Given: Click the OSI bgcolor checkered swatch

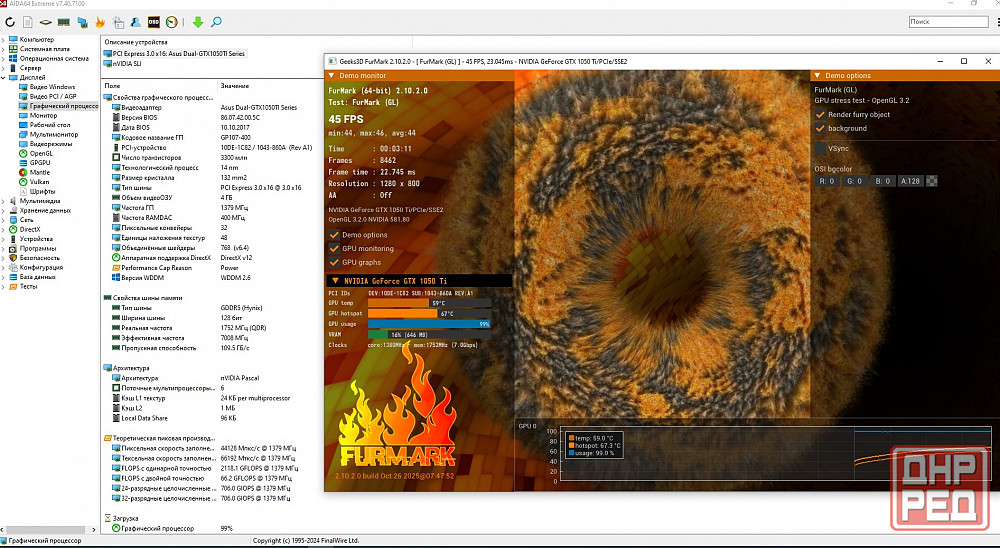Looking at the screenshot, I should tap(932, 181).
